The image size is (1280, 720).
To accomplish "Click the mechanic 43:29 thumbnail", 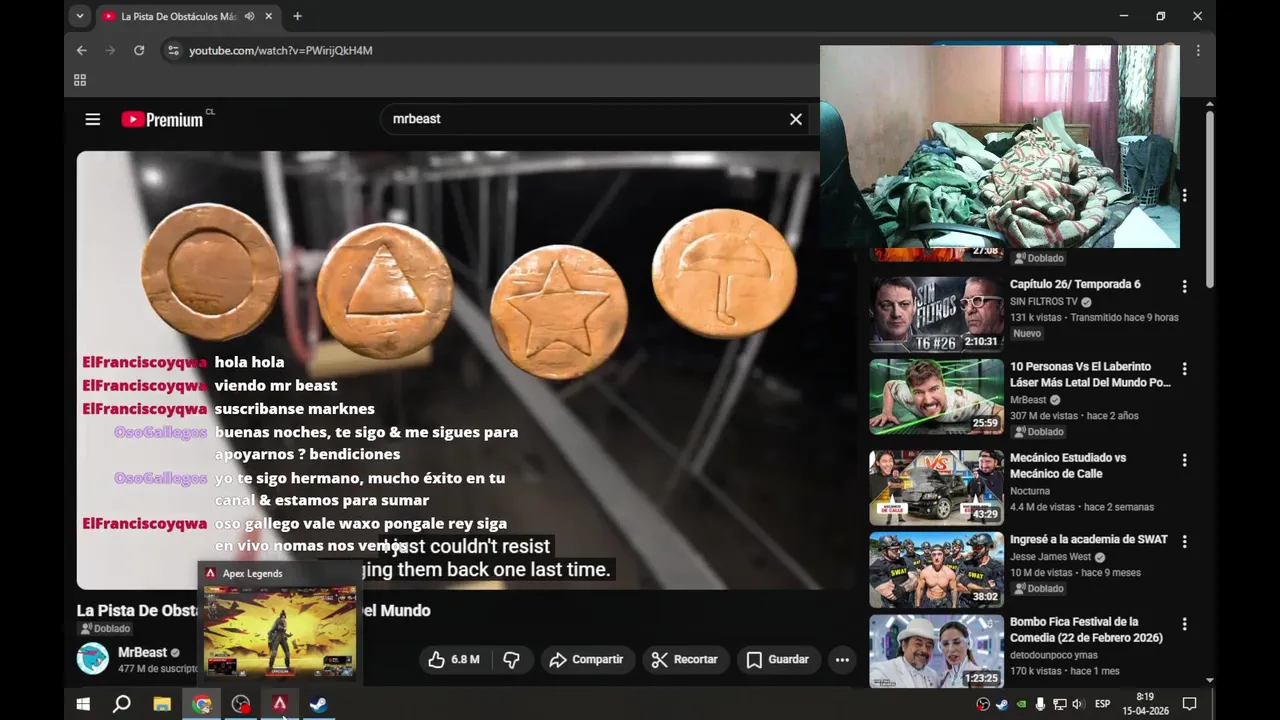I will (x=936, y=487).
